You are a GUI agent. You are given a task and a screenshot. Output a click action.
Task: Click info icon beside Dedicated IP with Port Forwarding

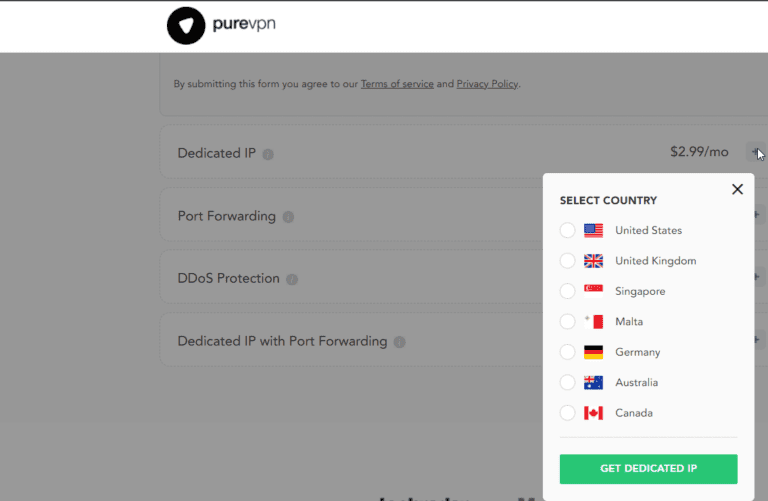click(x=399, y=342)
